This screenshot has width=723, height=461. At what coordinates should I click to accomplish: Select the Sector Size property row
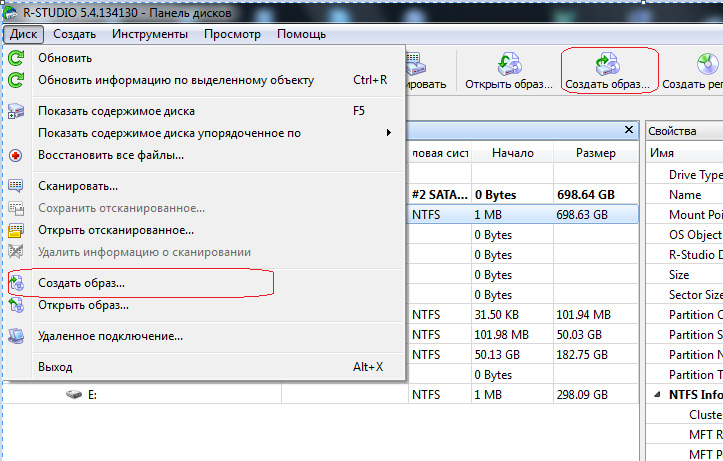click(x=685, y=295)
